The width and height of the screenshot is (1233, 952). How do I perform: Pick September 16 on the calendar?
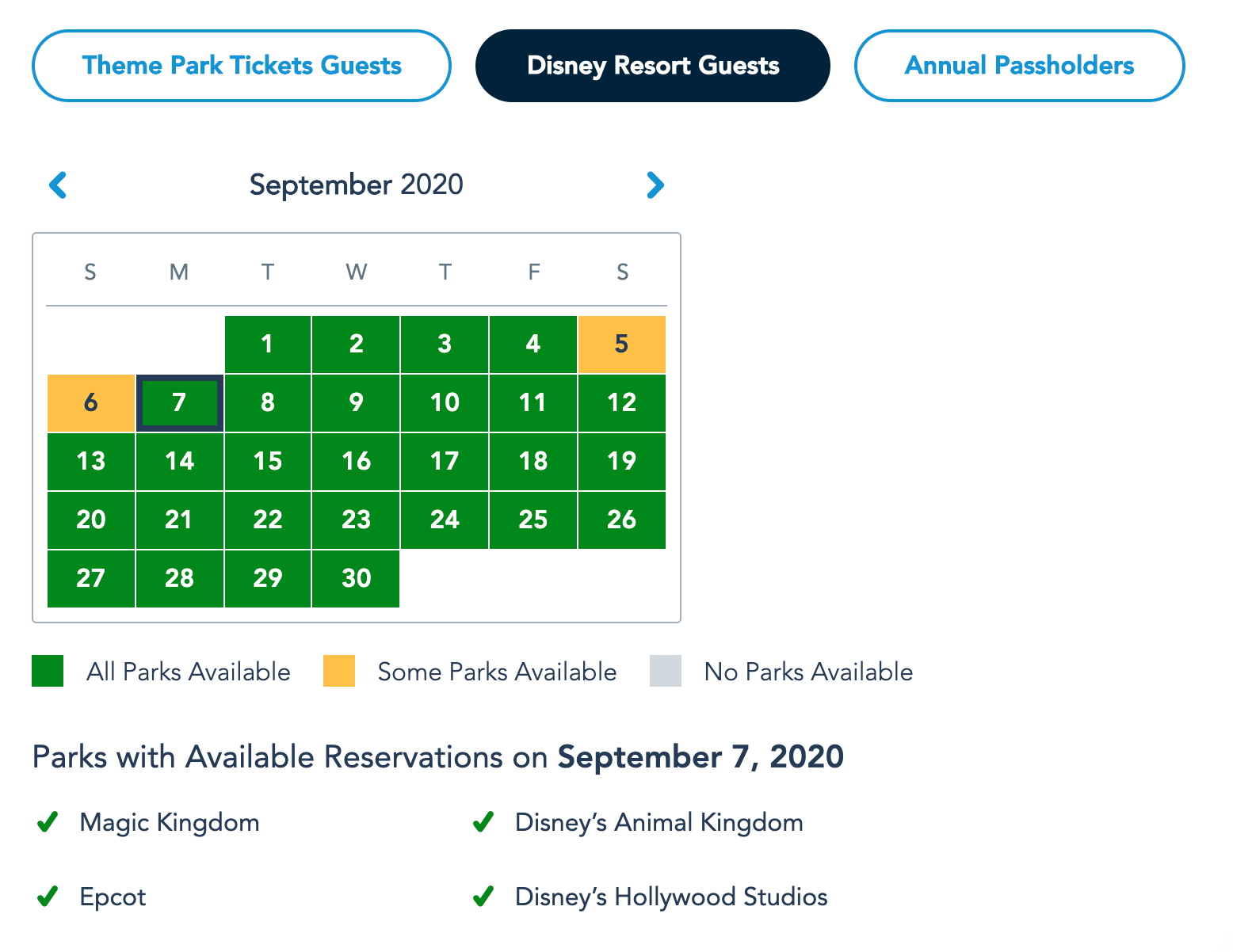click(x=357, y=461)
